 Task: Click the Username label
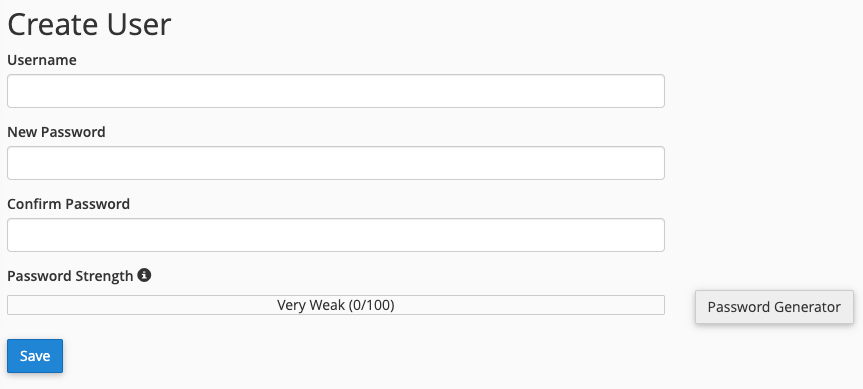[x=42, y=60]
